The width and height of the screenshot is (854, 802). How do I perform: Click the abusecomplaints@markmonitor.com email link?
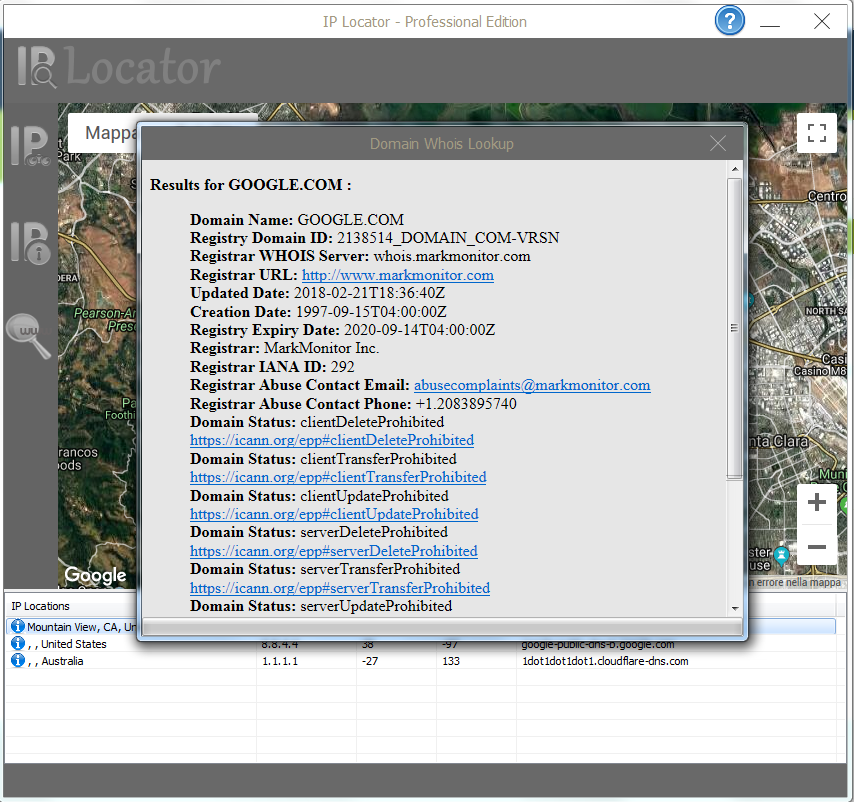tap(532, 385)
